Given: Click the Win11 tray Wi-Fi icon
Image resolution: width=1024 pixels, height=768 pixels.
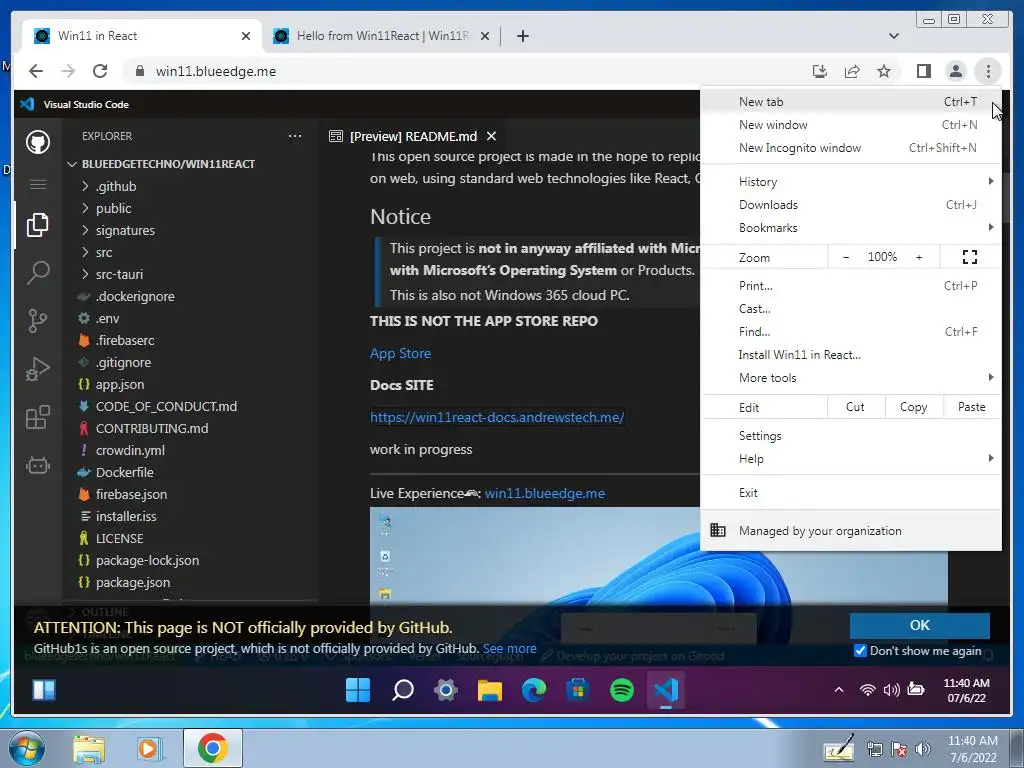Looking at the screenshot, I should [x=867, y=690].
